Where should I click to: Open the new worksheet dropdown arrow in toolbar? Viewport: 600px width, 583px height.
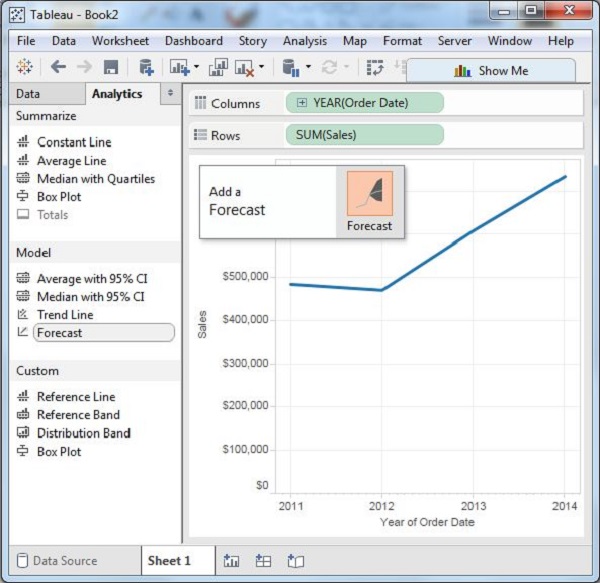[196, 67]
